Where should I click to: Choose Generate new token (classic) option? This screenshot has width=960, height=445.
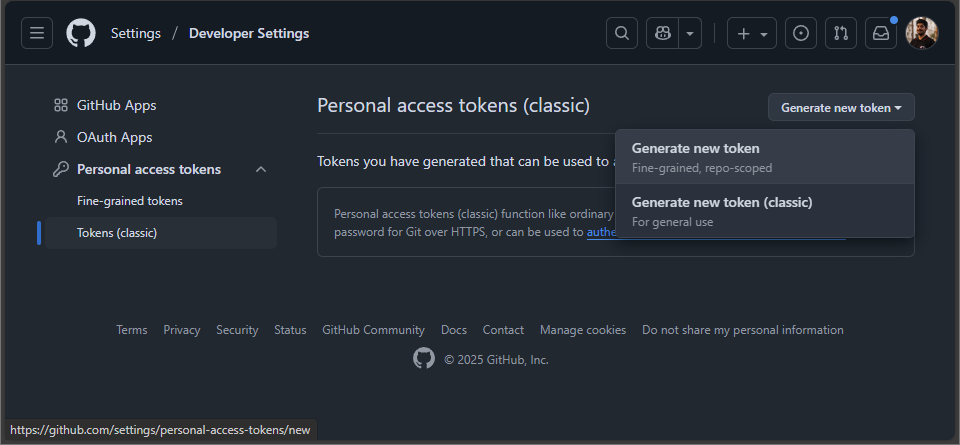[765, 211]
